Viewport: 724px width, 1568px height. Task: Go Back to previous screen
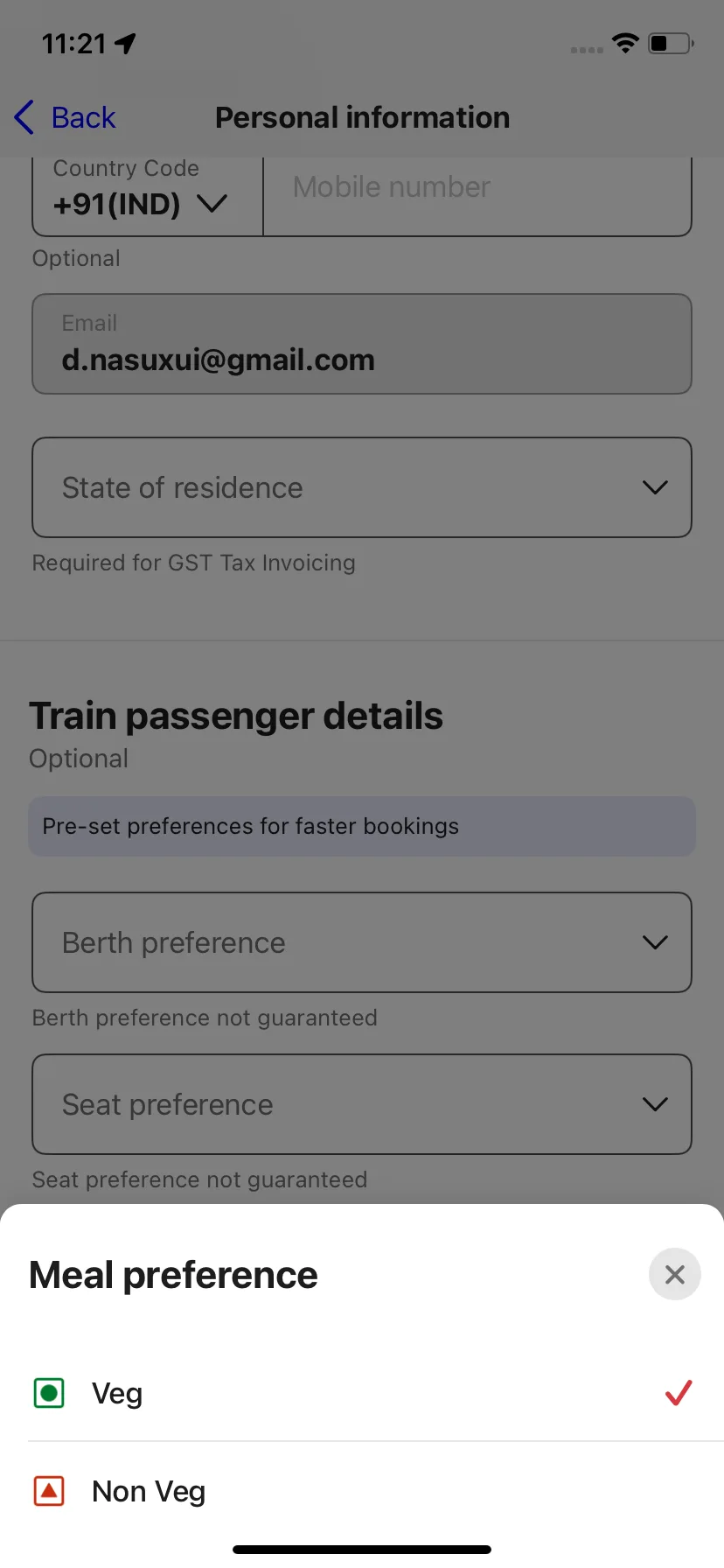tap(66, 117)
